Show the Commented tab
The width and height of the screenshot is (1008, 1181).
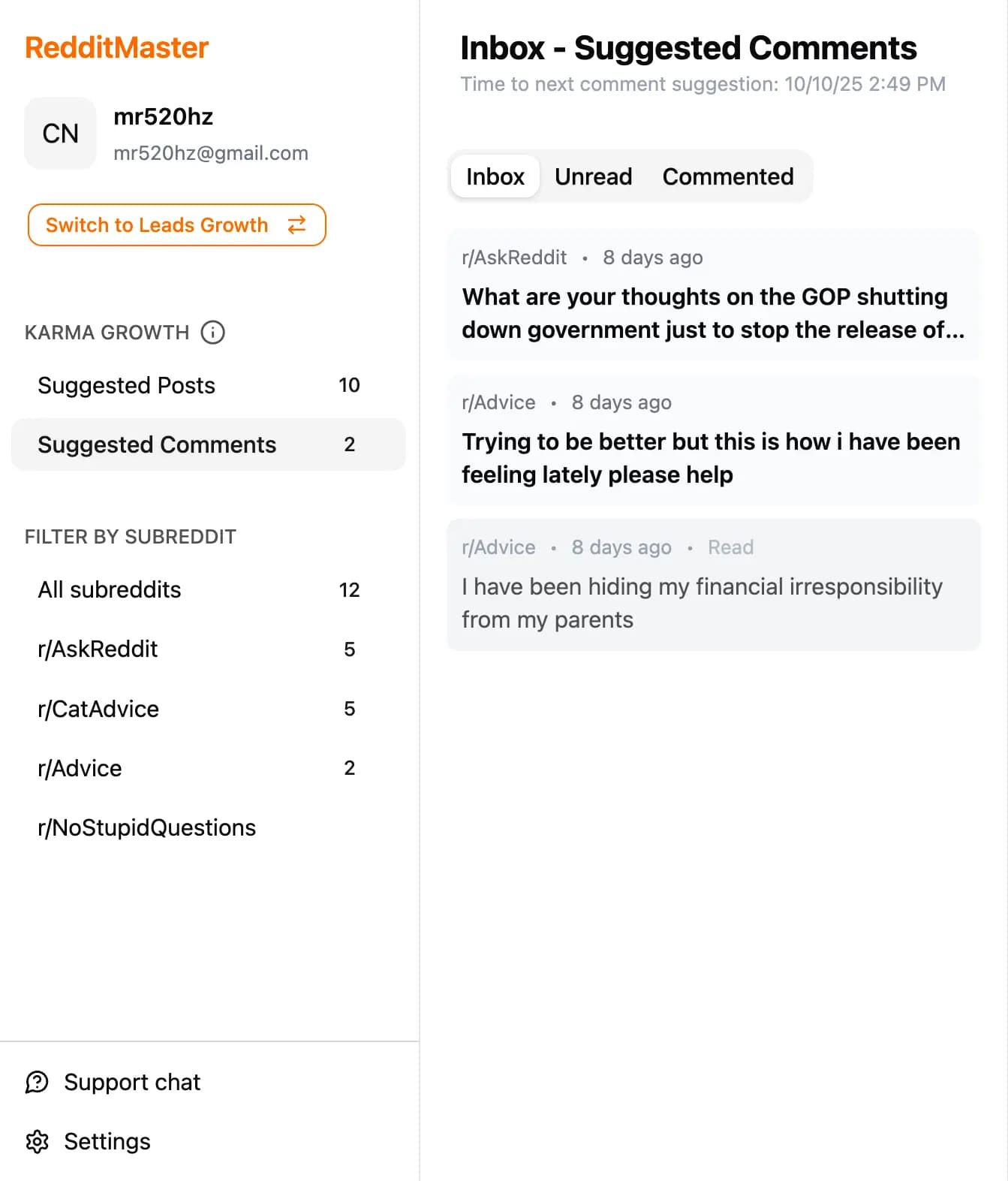727,176
